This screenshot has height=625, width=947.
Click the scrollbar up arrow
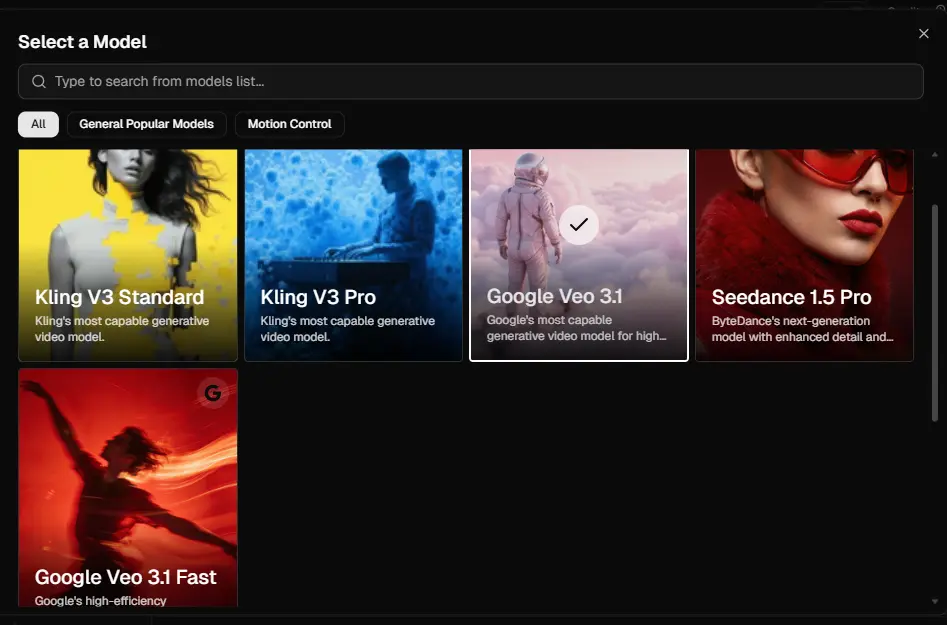pyautogui.click(x=935, y=155)
